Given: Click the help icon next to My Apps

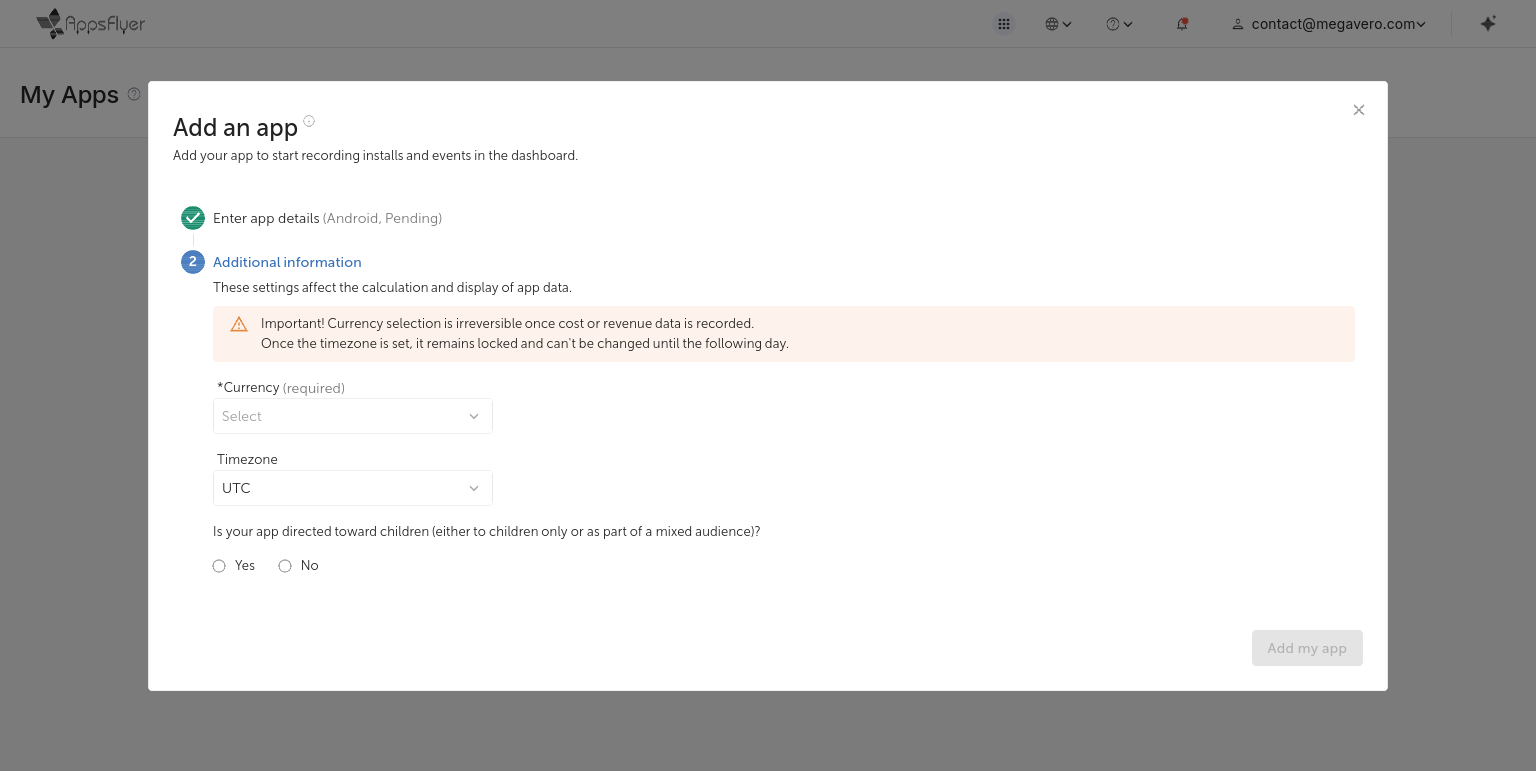Looking at the screenshot, I should click(x=134, y=94).
